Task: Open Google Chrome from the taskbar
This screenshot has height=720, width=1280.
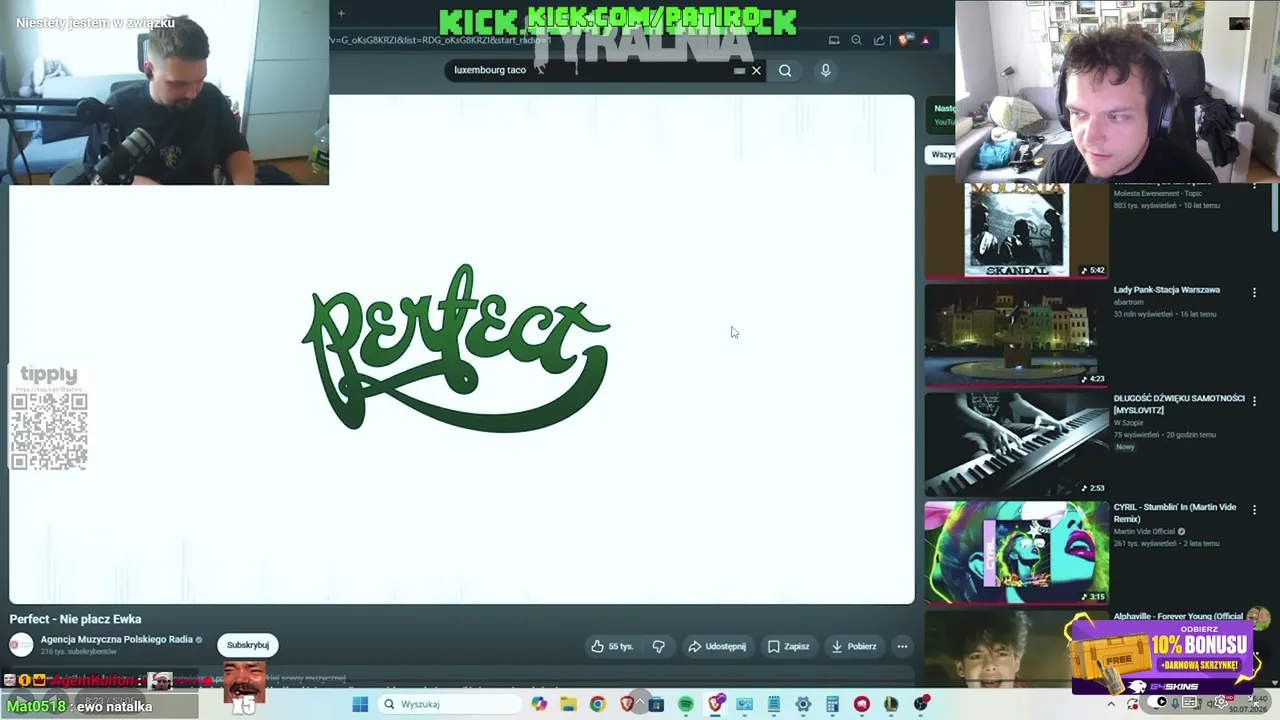Action: pyautogui.click(x=597, y=704)
